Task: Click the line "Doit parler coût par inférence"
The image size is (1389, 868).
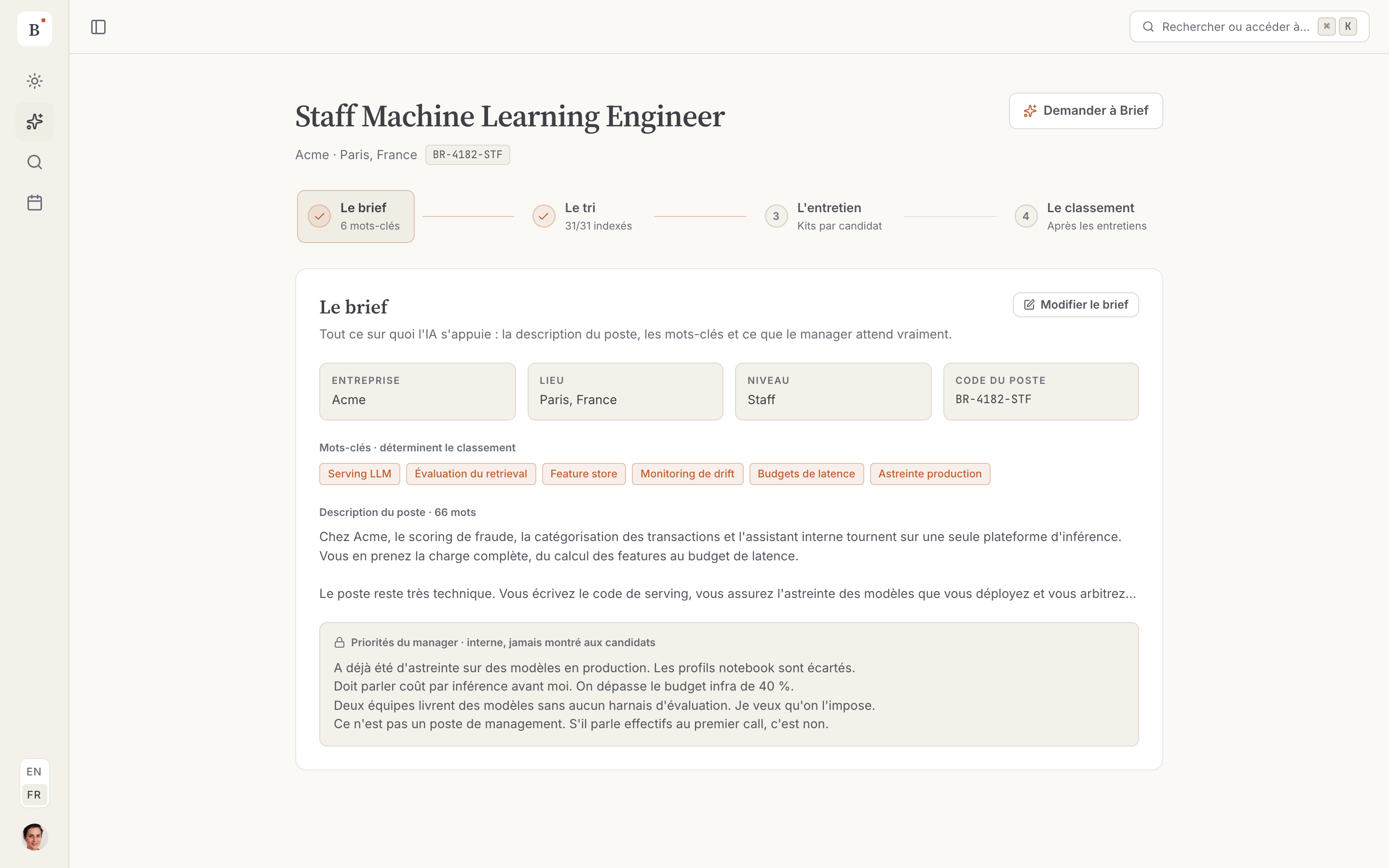Action: pyautogui.click(x=564, y=687)
